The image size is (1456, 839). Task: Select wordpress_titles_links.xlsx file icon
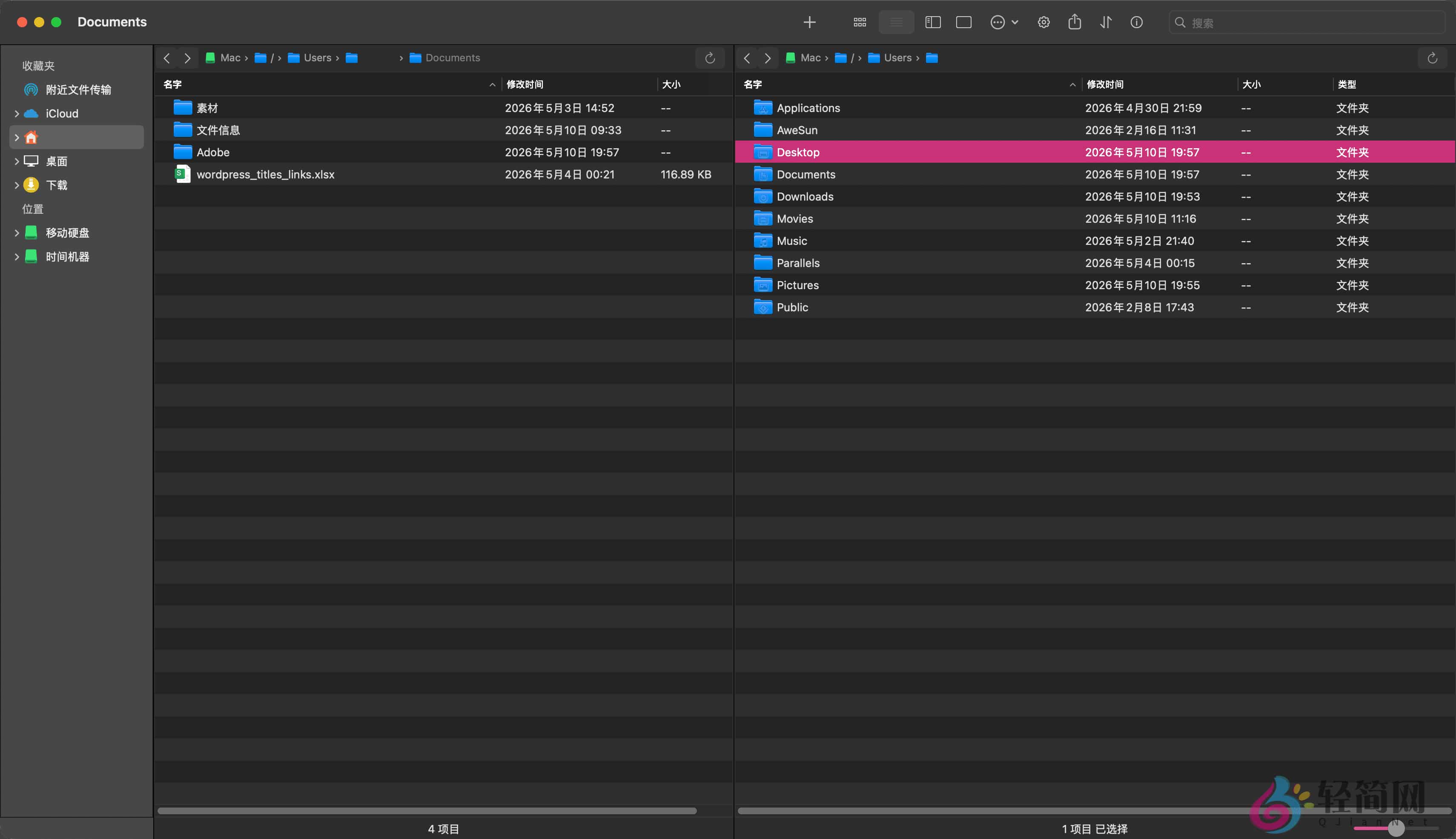(183, 174)
